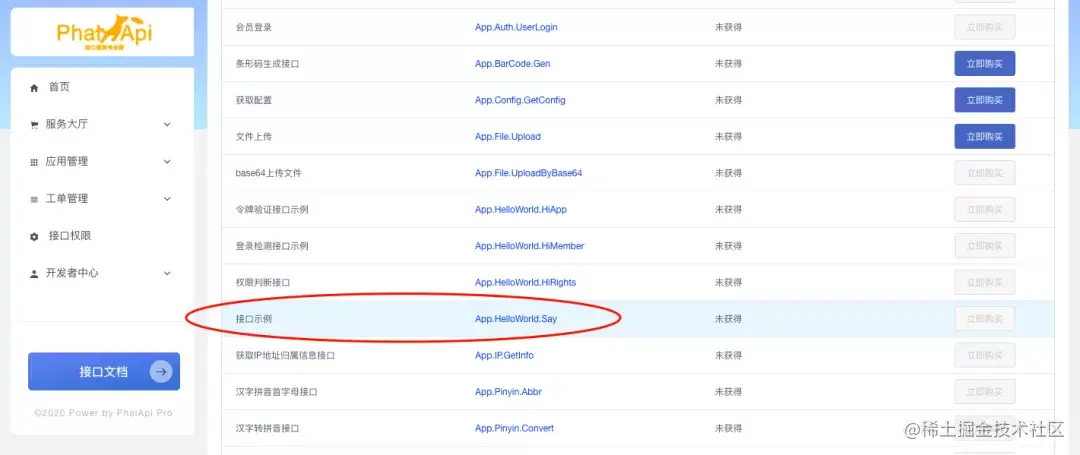Buy the 条形码生成接口 with 立即购买

pyautogui.click(x=984, y=63)
